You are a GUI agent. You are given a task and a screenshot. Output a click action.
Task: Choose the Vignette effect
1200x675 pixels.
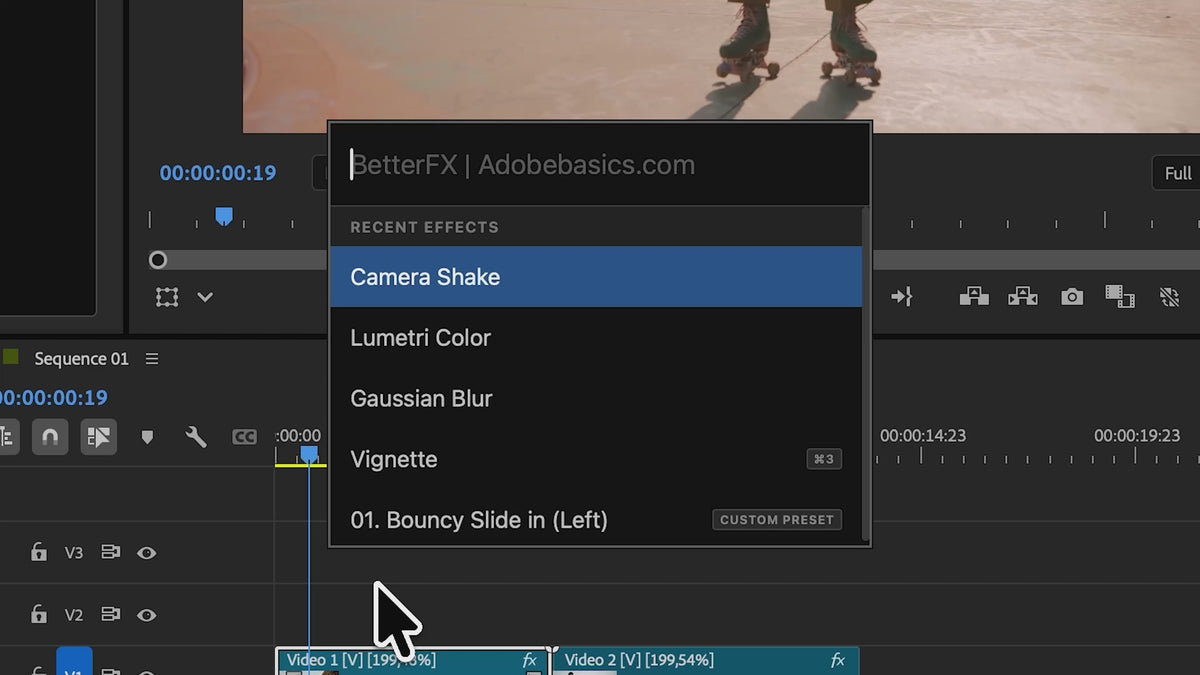click(x=595, y=460)
